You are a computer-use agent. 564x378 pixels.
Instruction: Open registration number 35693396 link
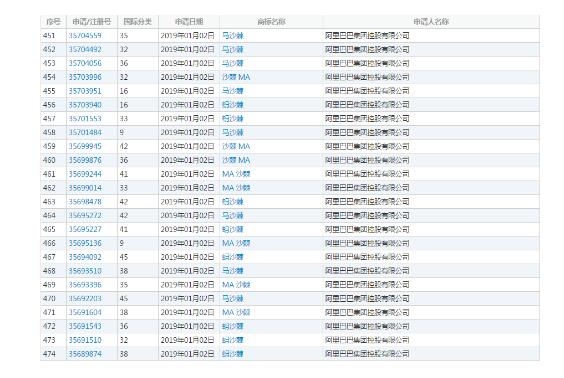[85, 285]
